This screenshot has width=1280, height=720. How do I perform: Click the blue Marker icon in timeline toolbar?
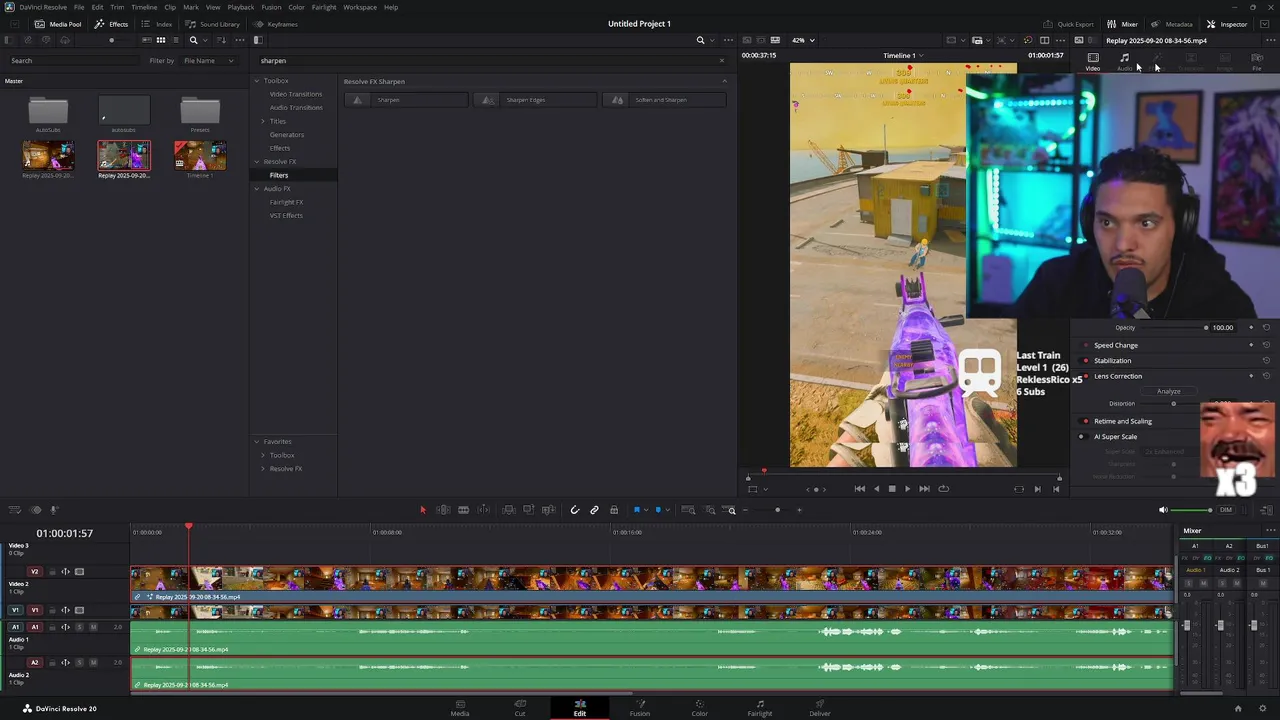click(x=658, y=510)
